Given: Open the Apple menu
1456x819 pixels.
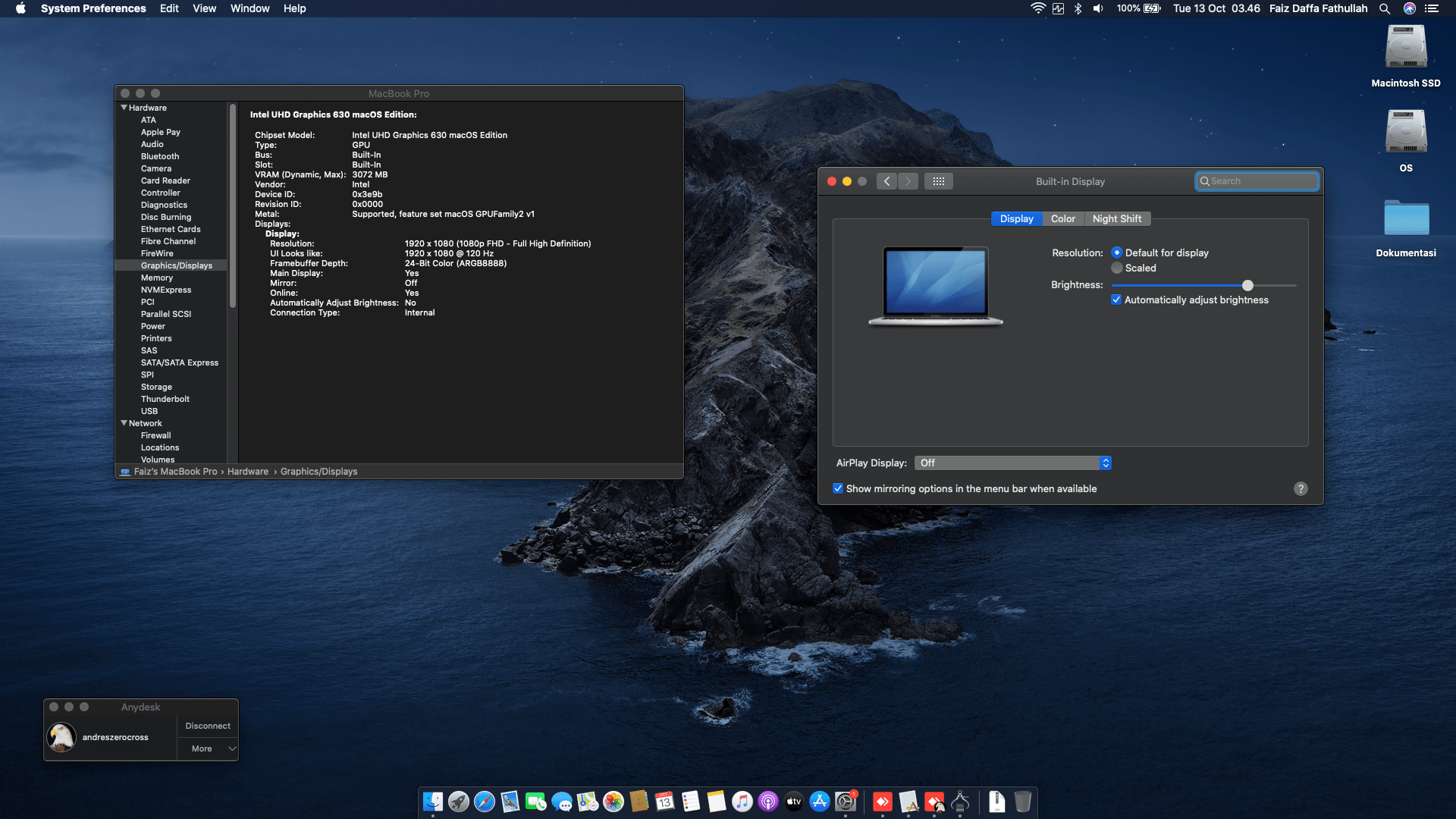Looking at the screenshot, I should click(20, 8).
